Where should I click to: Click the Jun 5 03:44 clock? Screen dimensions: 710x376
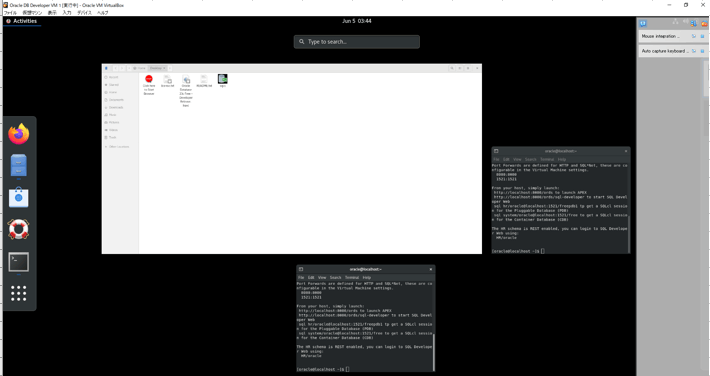pyautogui.click(x=357, y=21)
